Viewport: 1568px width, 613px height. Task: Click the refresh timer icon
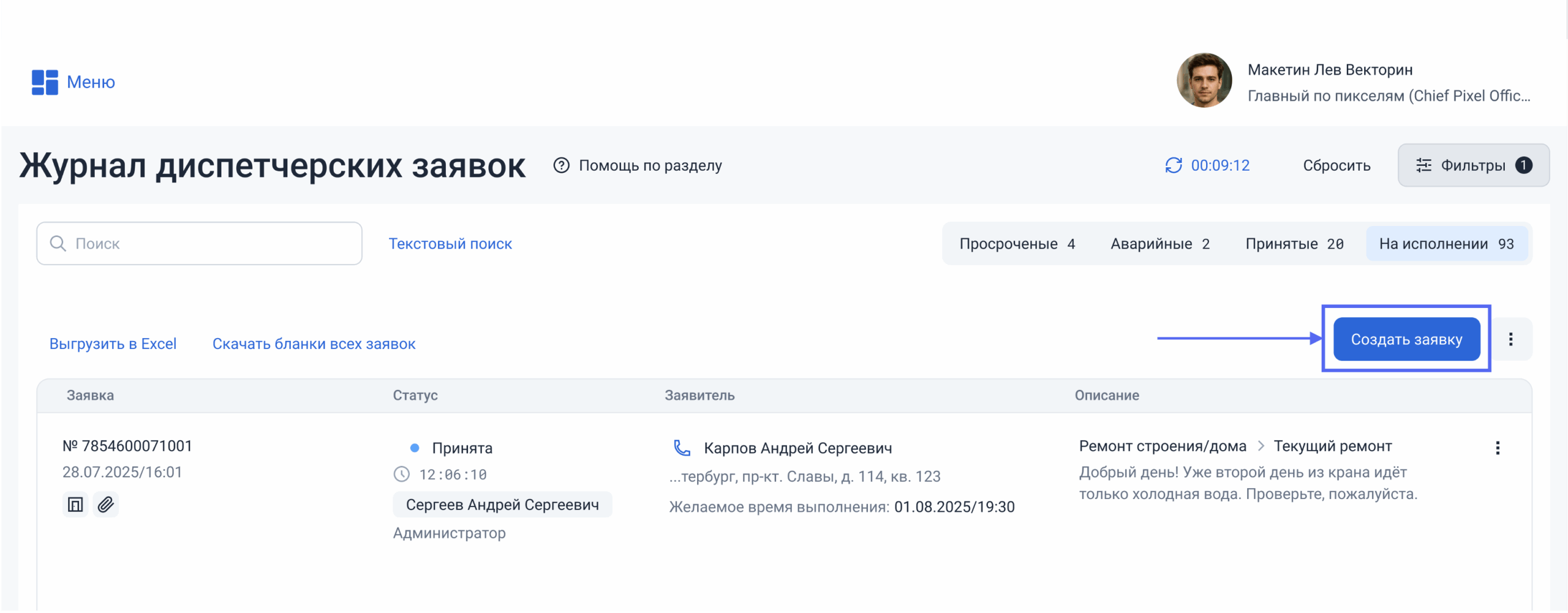coord(1173,165)
